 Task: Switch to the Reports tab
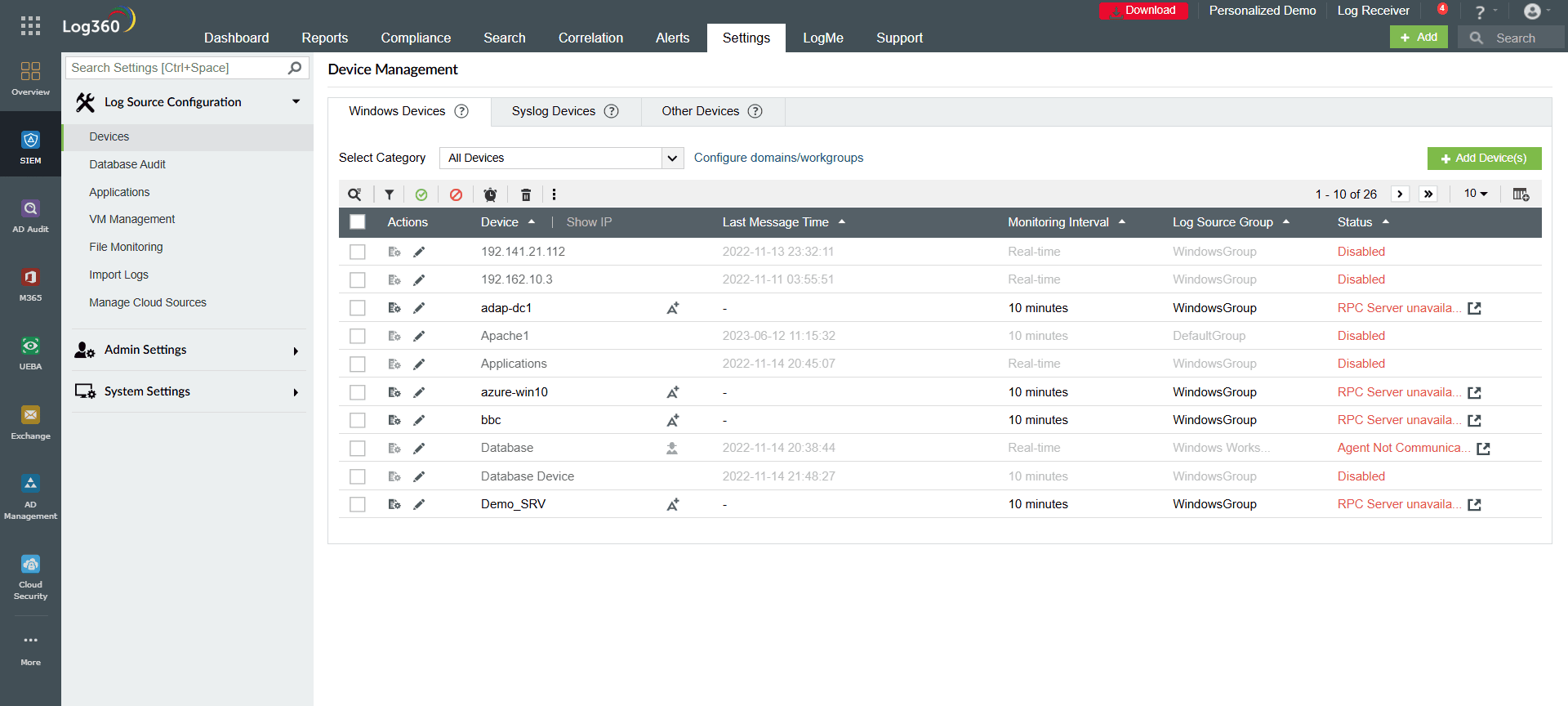tap(324, 38)
